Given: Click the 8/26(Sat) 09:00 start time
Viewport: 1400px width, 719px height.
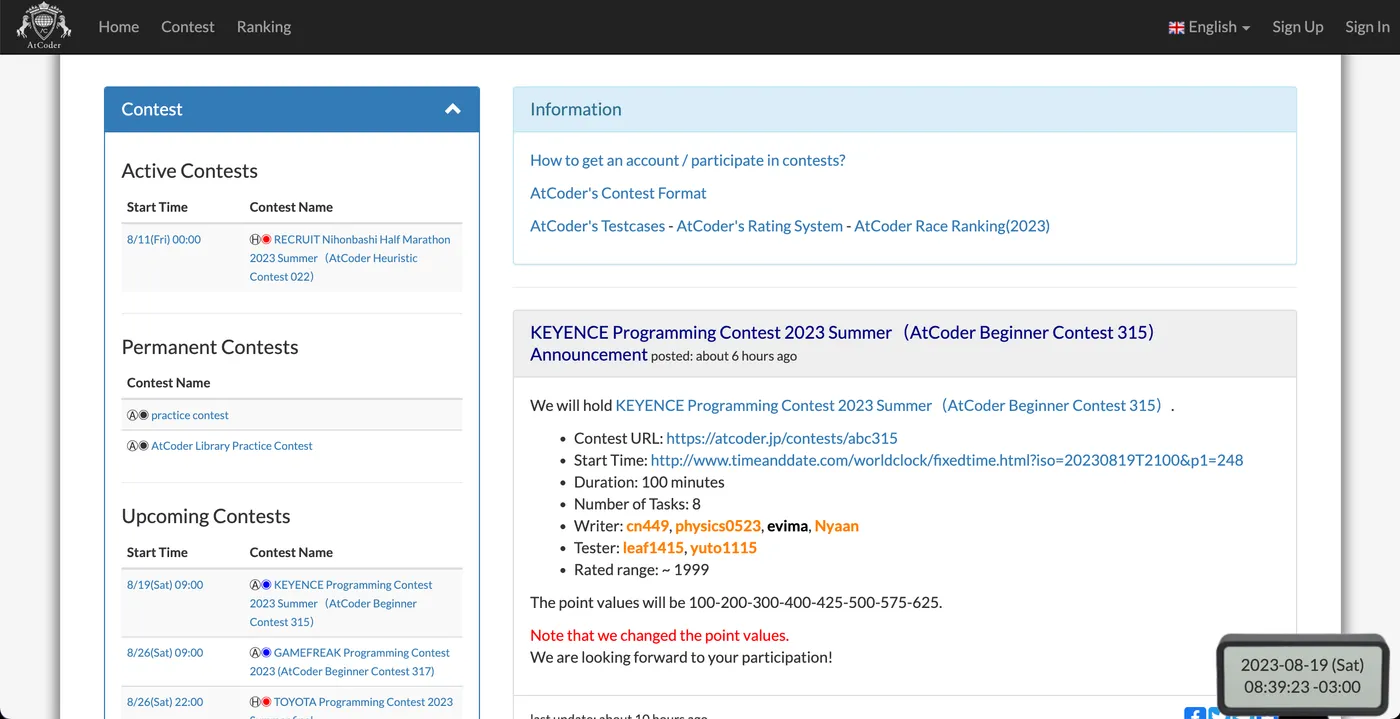Looking at the screenshot, I should [165, 653].
